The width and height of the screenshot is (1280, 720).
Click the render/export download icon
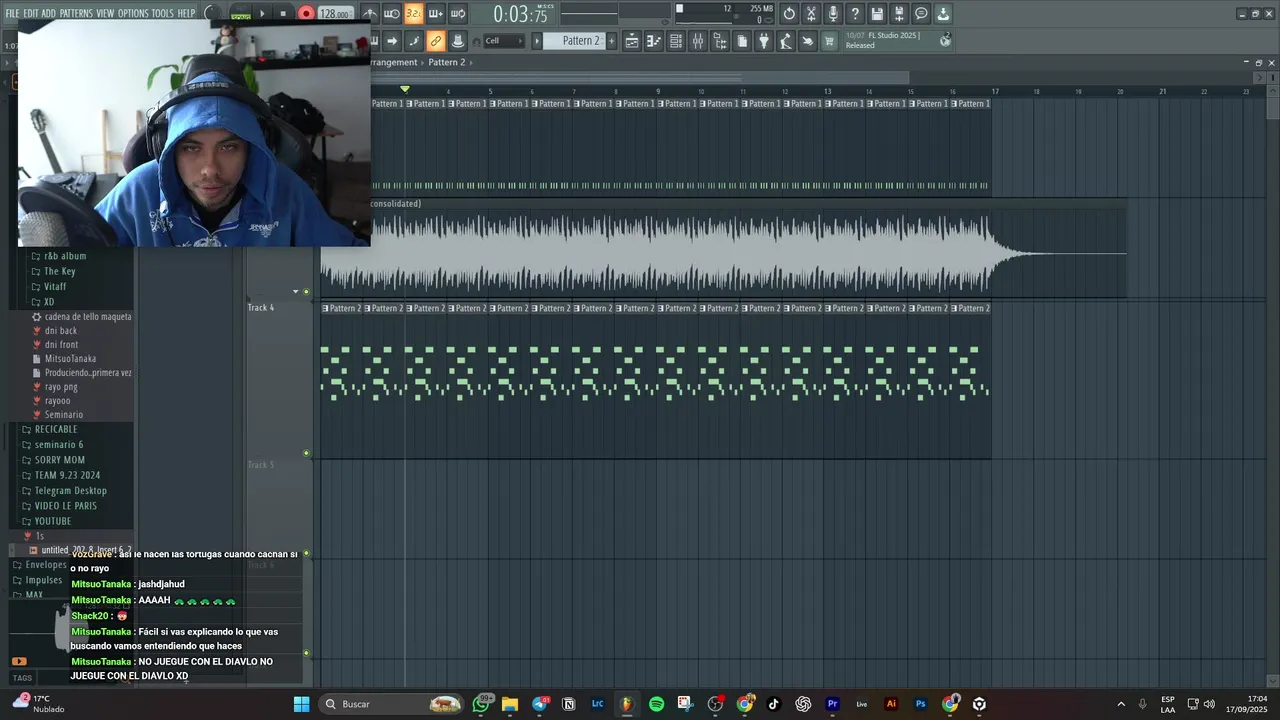[943, 14]
